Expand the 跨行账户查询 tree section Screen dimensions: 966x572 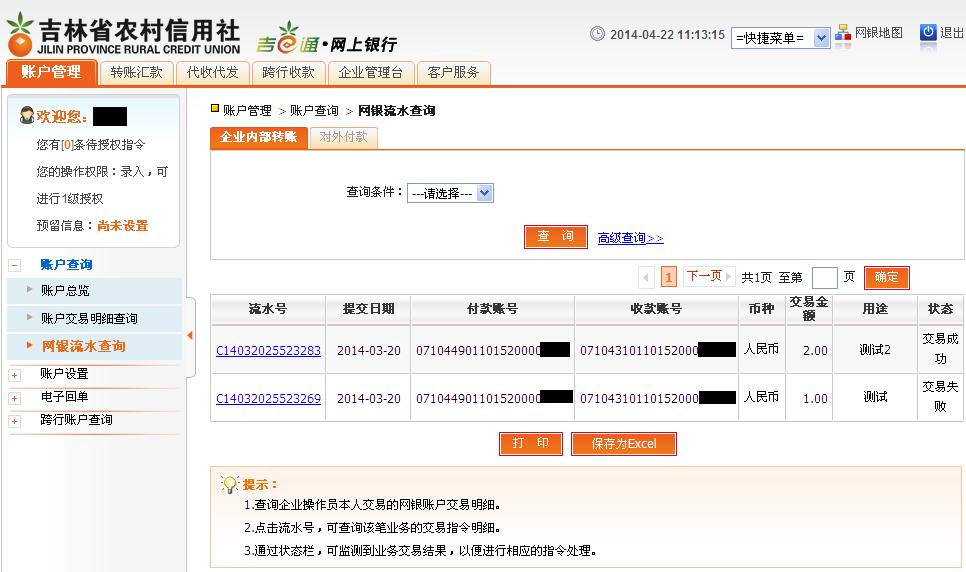tap(15, 422)
